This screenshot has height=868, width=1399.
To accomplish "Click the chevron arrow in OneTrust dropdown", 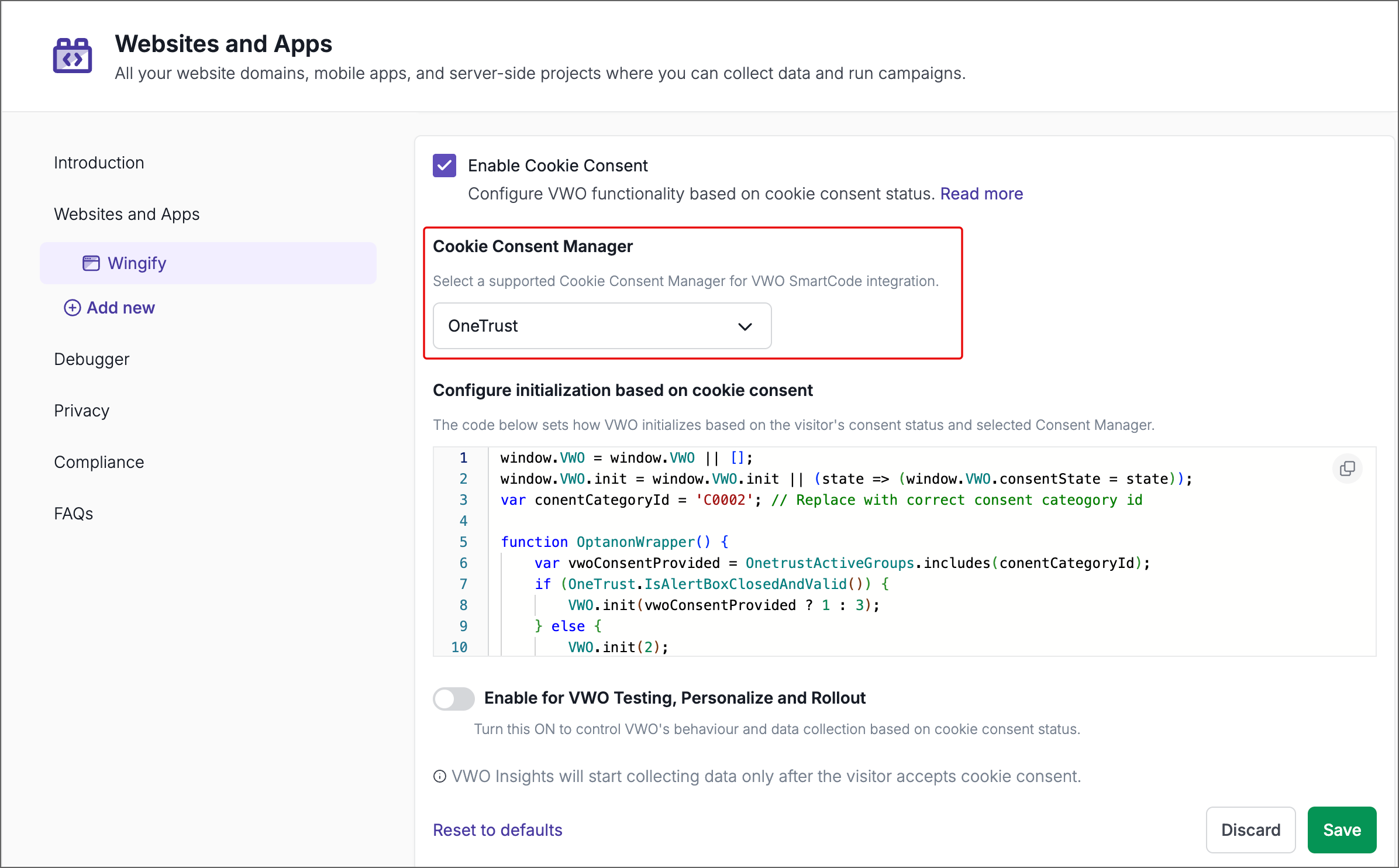I will click(745, 326).
